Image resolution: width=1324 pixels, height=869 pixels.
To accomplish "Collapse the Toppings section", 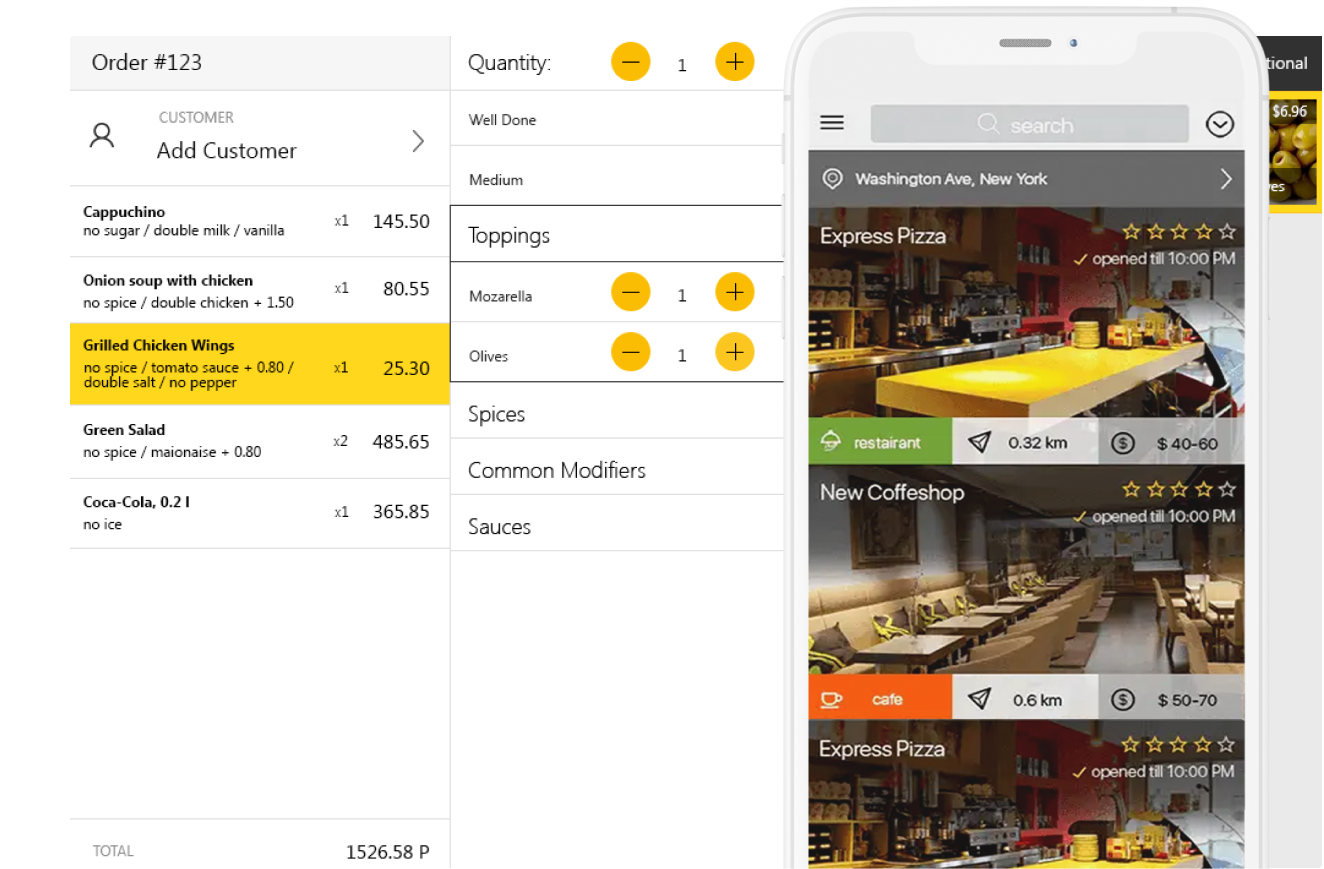I will 616,235.
